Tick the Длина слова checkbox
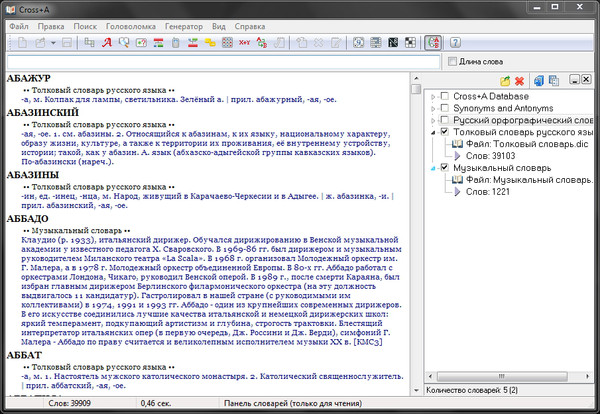The width and height of the screenshot is (600, 414). point(451,63)
